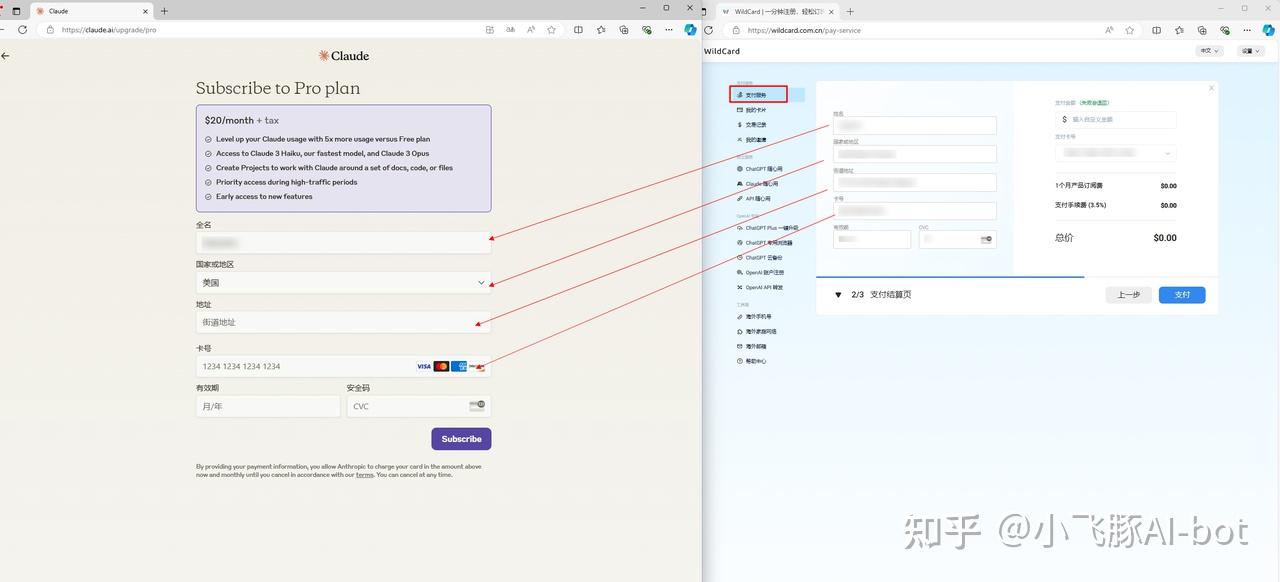Select the WildCard browser tab
This screenshot has width=1280, height=582.
click(x=776, y=11)
